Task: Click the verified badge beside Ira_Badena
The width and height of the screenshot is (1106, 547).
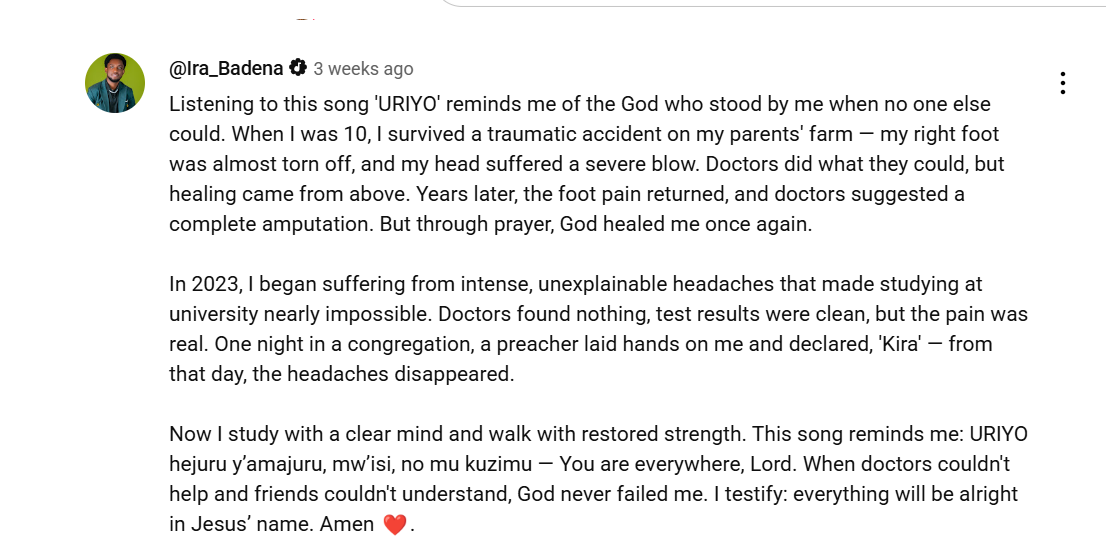Action: click(x=298, y=68)
